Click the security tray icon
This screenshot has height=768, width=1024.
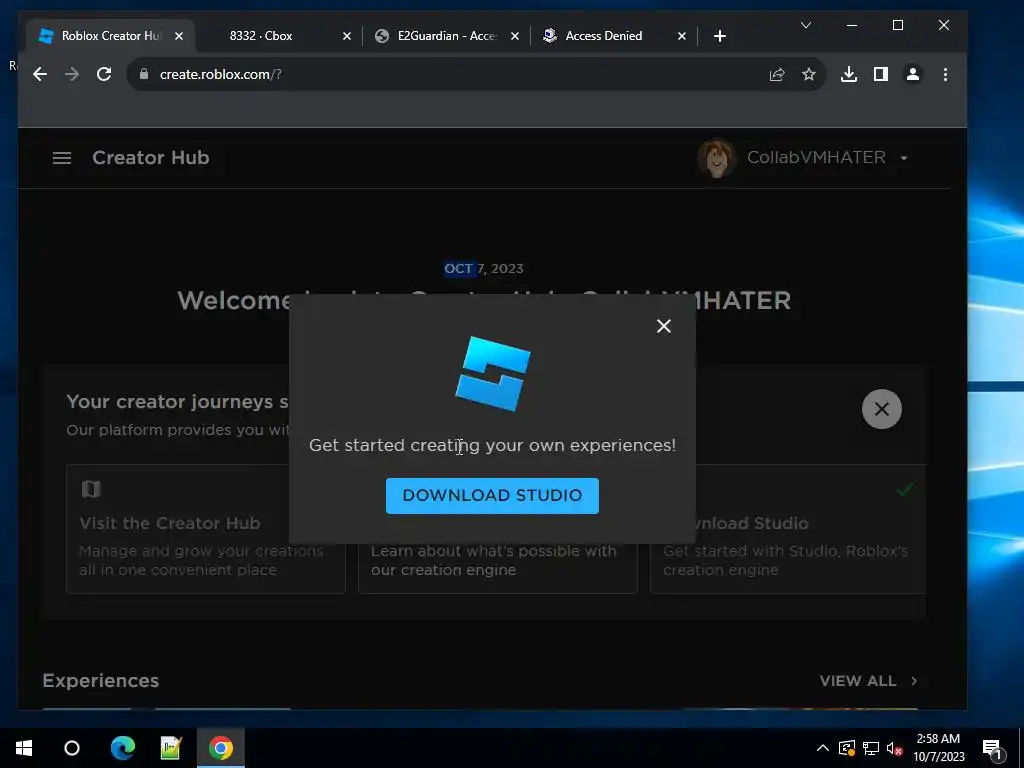pyautogui.click(x=847, y=748)
